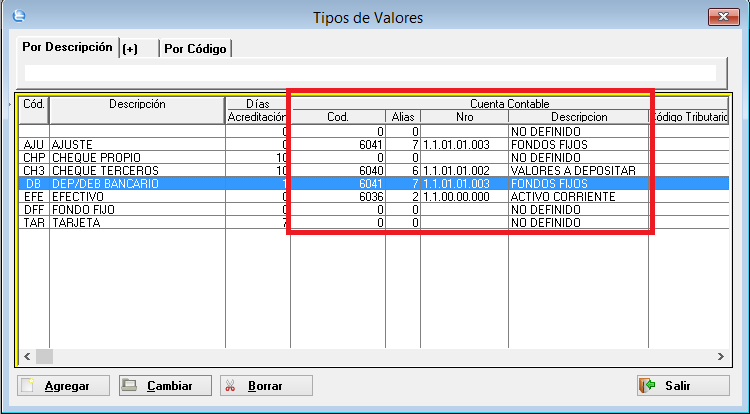This screenshot has height=414, width=750.
Task: Select the CHEQUE TERCEROS row
Action: tap(134, 171)
